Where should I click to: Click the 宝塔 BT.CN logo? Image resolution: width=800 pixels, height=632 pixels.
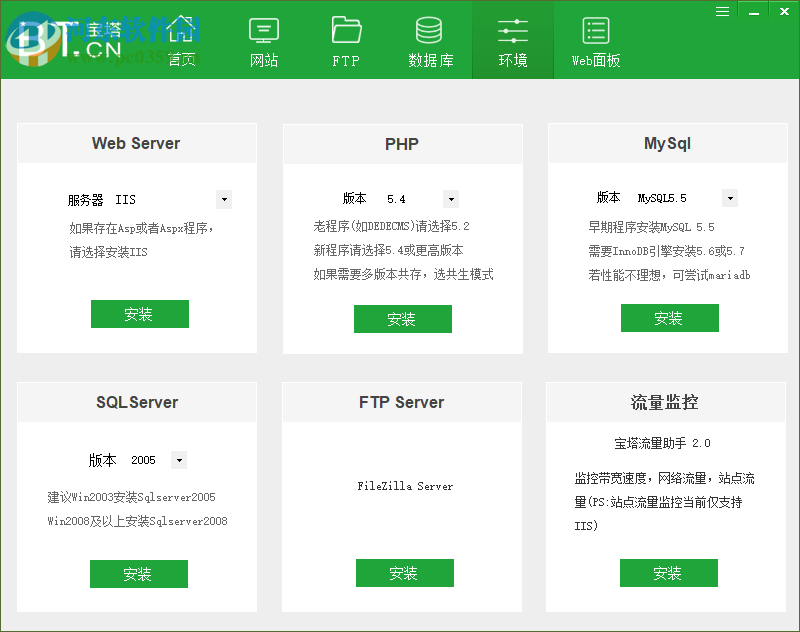pyautogui.click(x=60, y=40)
